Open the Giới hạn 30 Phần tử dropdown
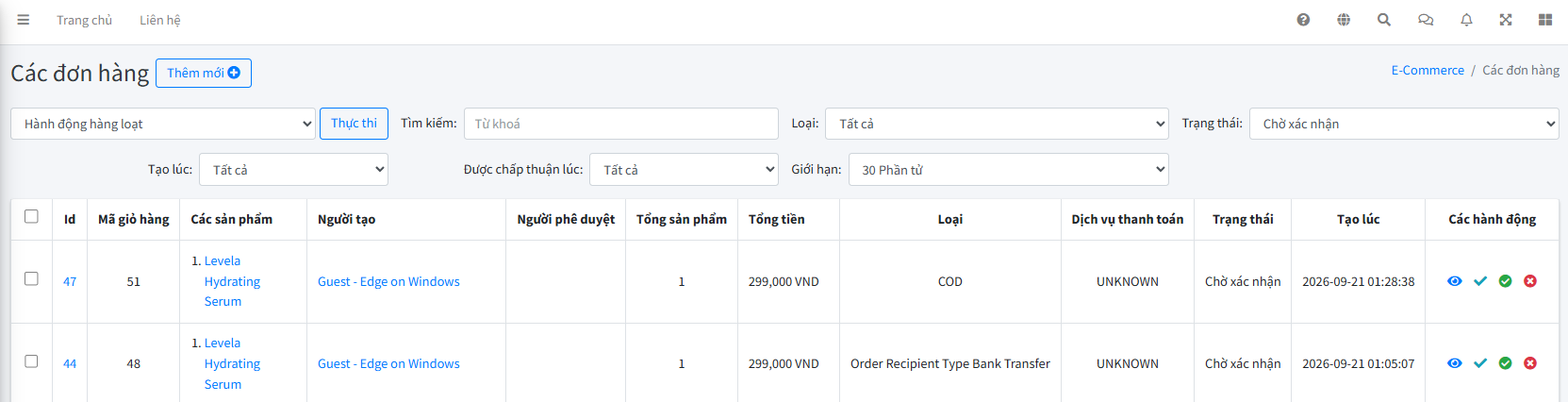 click(x=1009, y=170)
